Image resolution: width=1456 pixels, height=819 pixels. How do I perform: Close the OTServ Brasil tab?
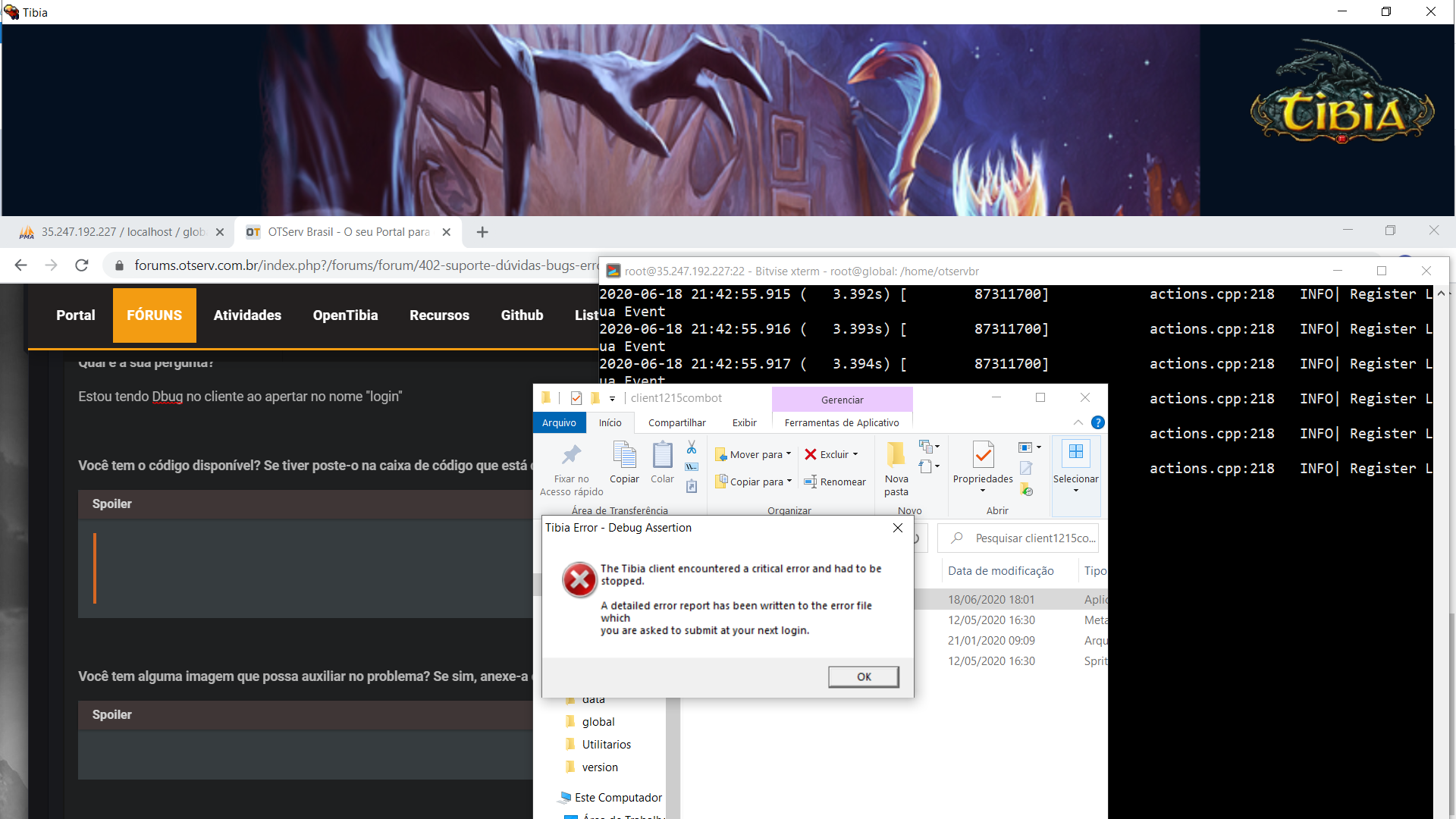pos(447,232)
